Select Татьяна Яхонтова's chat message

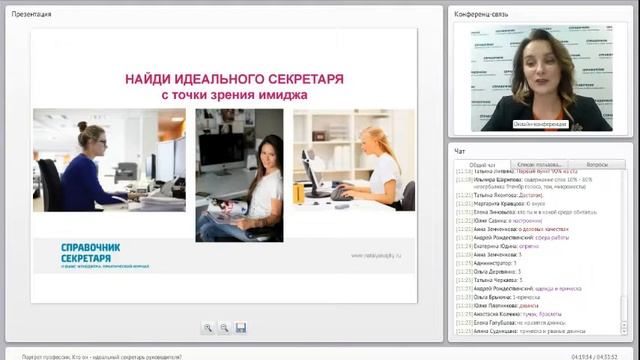point(500,195)
